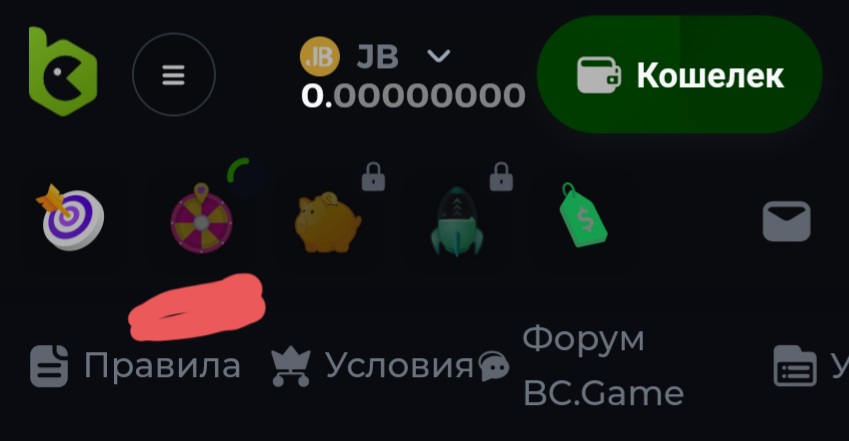Expand the JB currency dropdown chevron
849x441 pixels.
coord(439,56)
